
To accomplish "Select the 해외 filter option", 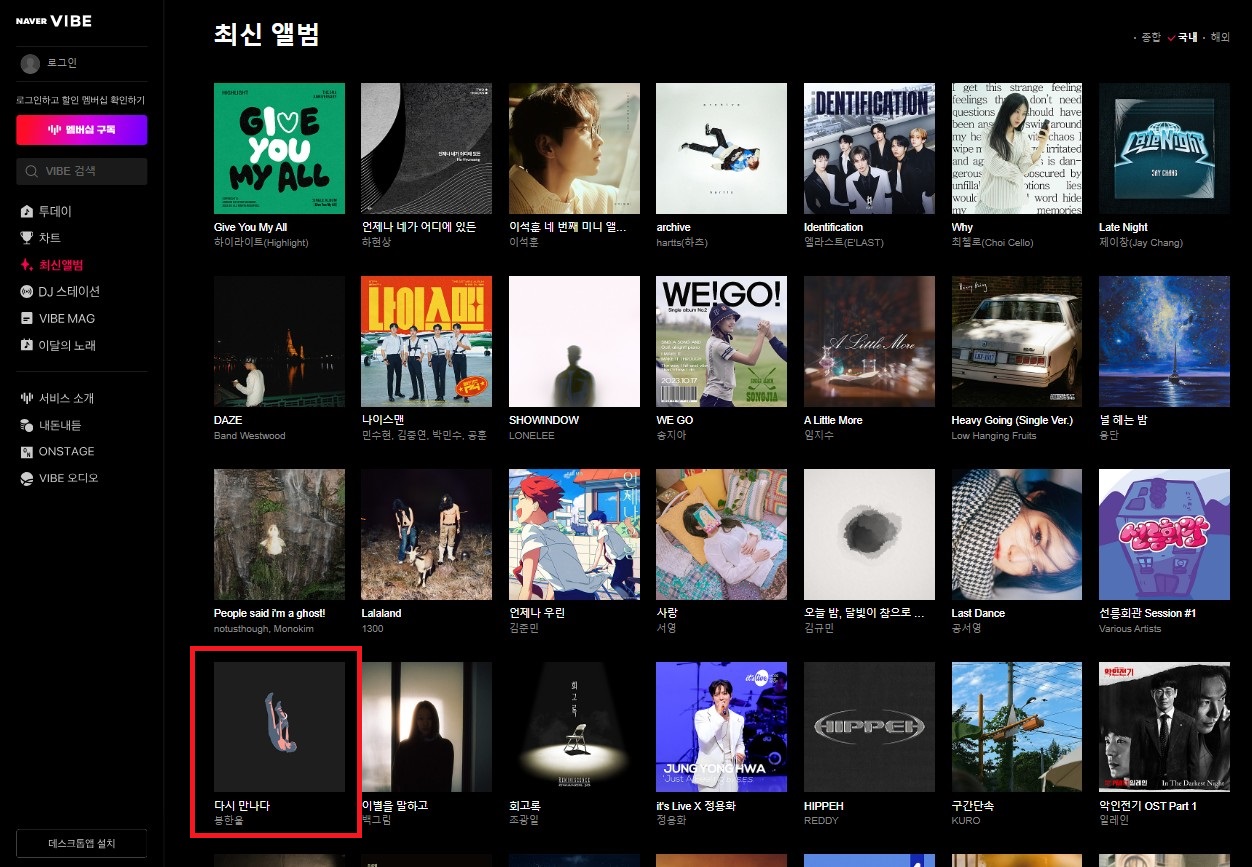I will click(x=1220, y=37).
